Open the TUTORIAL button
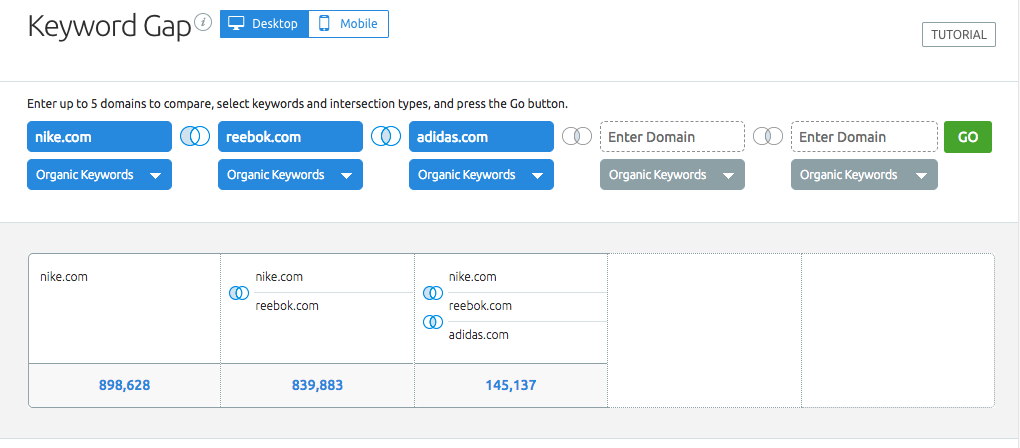1020x448 pixels. click(x=959, y=34)
